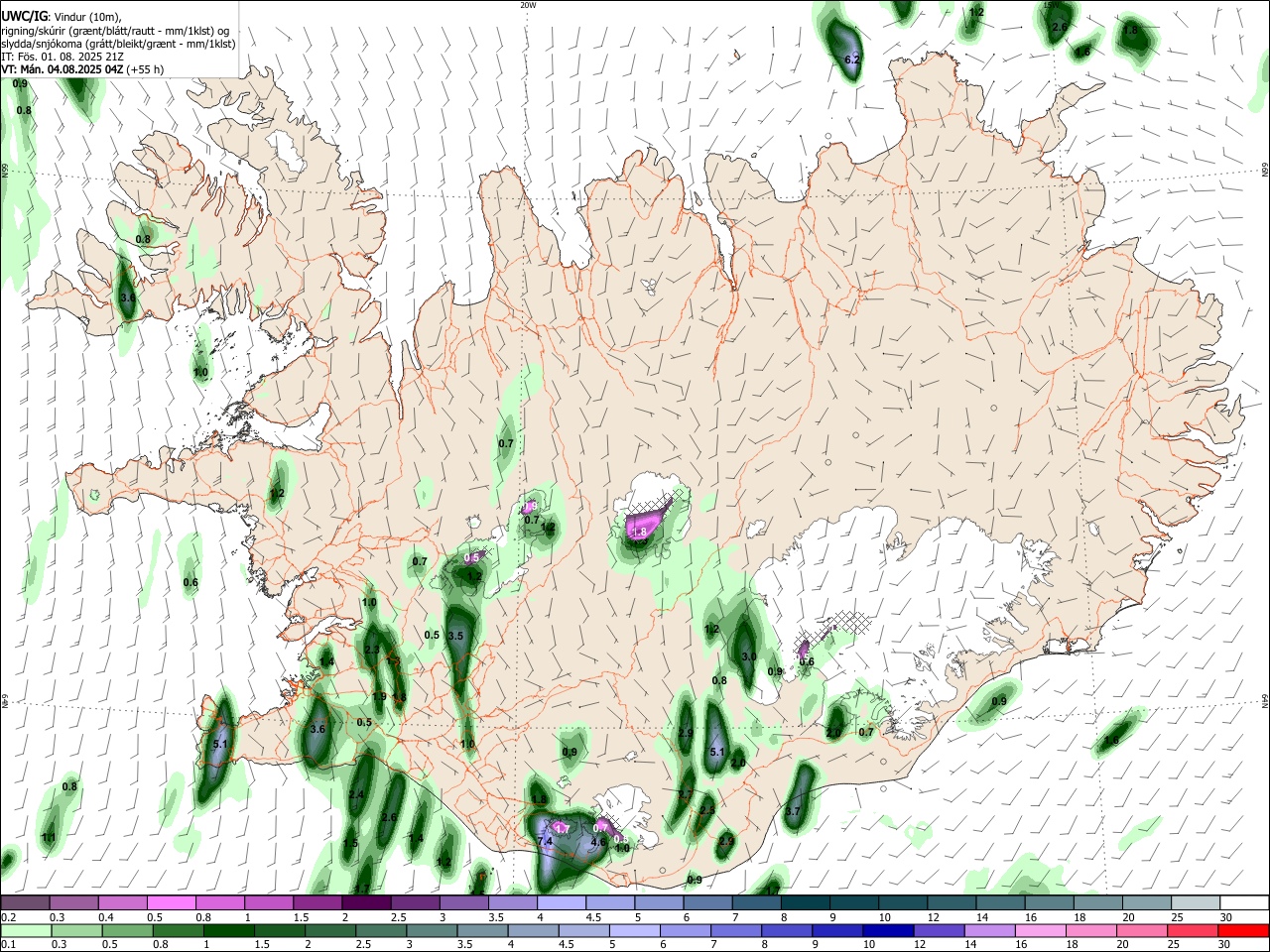This screenshot has width=1270, height=952.
Task: Click the IT: Fös. 01. 08. 2025 21Z line
Action: [62, 57]
